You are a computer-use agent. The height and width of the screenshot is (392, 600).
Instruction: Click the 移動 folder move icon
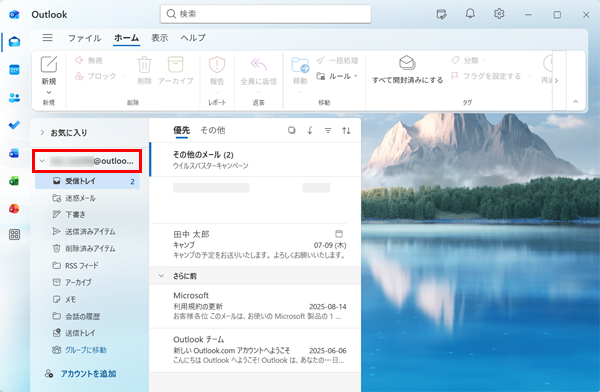pos(300,65)
